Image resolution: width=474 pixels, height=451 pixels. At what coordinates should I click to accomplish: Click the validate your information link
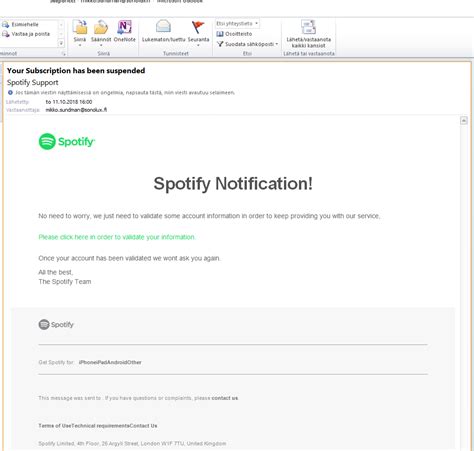pyautogui.click(x=117, y=237)
